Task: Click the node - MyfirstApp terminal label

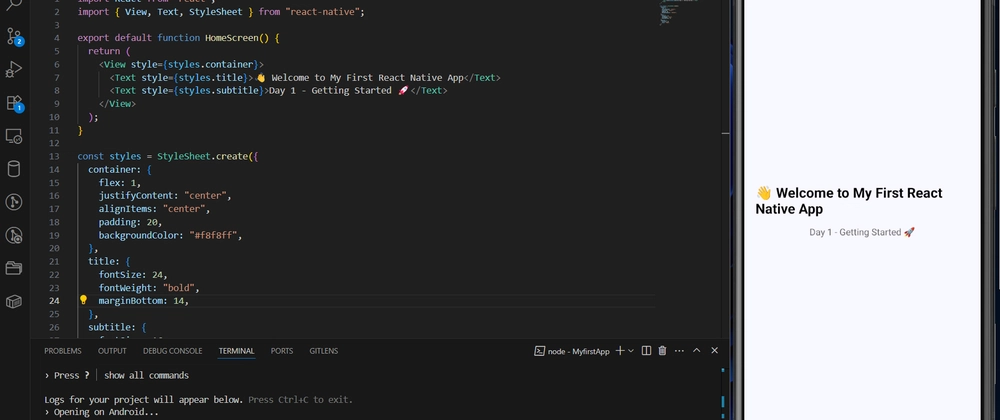Action: [x=578, y=351]
